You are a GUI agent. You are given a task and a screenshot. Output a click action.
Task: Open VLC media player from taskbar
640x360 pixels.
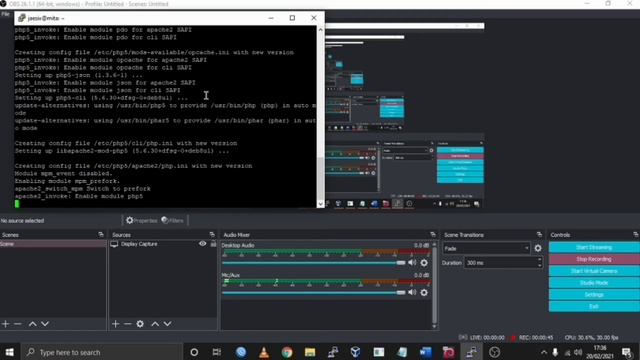click(264, 352)
